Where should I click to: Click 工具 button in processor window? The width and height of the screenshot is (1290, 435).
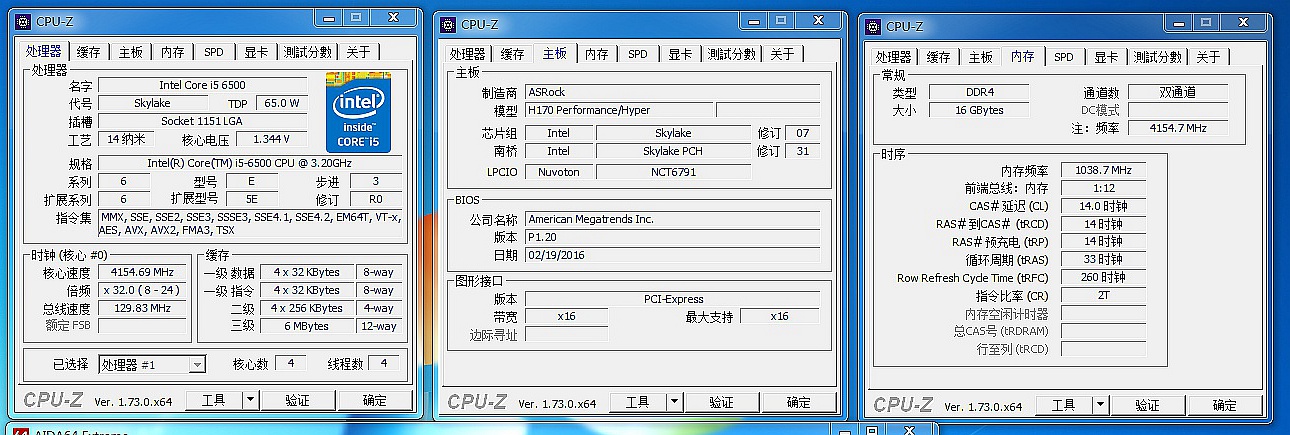point(213,400)
